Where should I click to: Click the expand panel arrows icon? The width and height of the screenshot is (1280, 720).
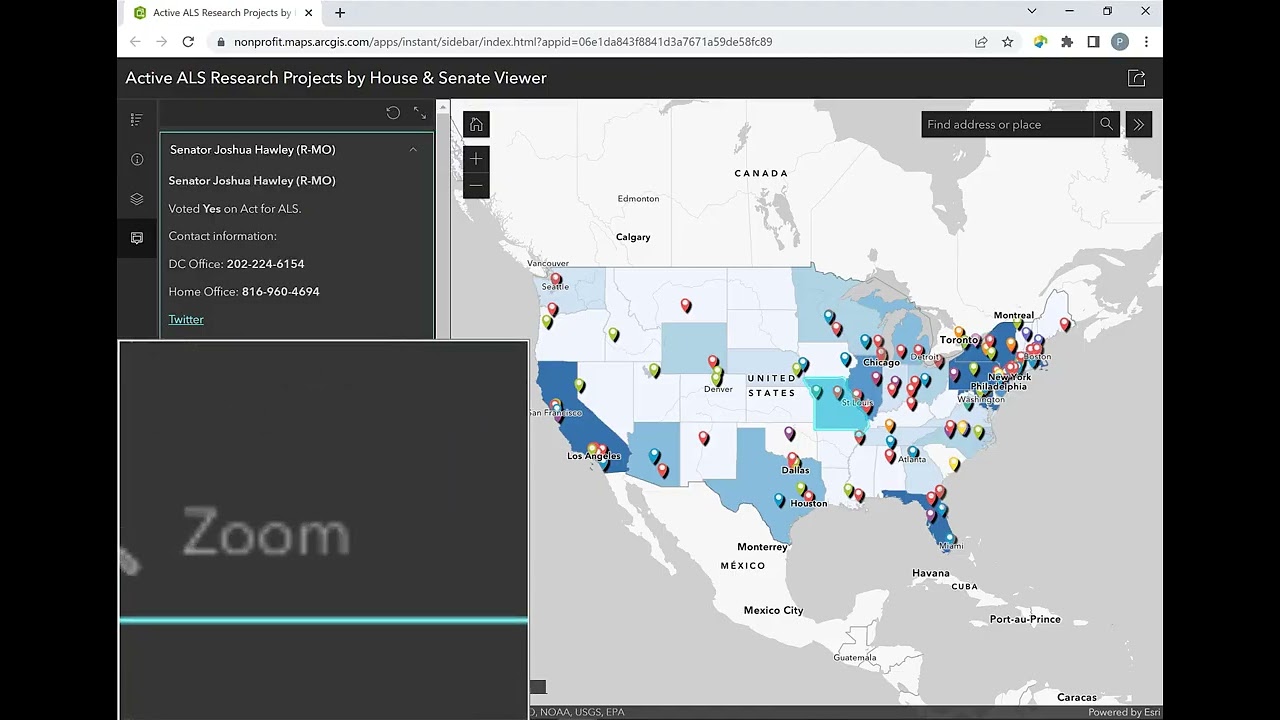(420, 113)
